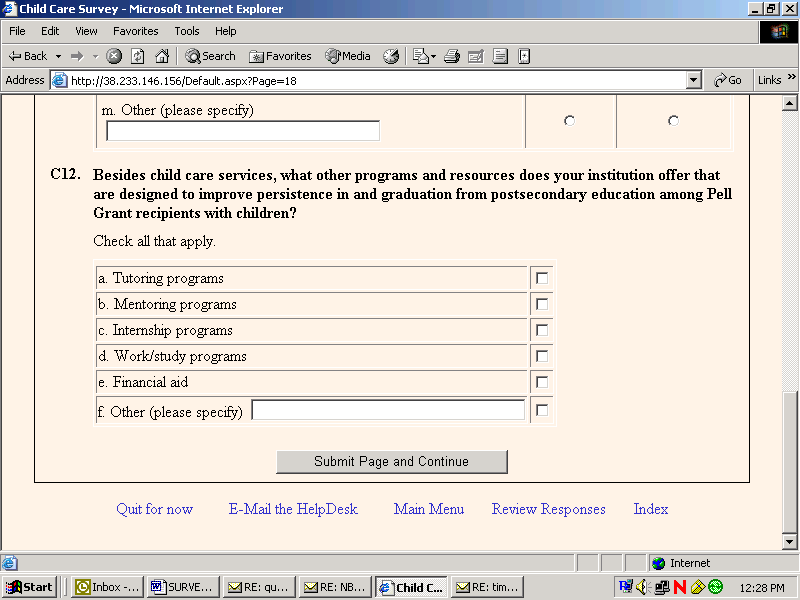
Task: Click the volume speaker tray icon
Action: [642, 587]
